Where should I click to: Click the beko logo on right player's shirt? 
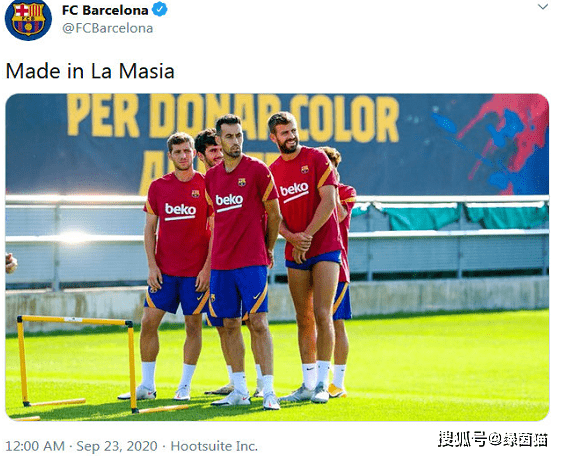coord(294,191)
